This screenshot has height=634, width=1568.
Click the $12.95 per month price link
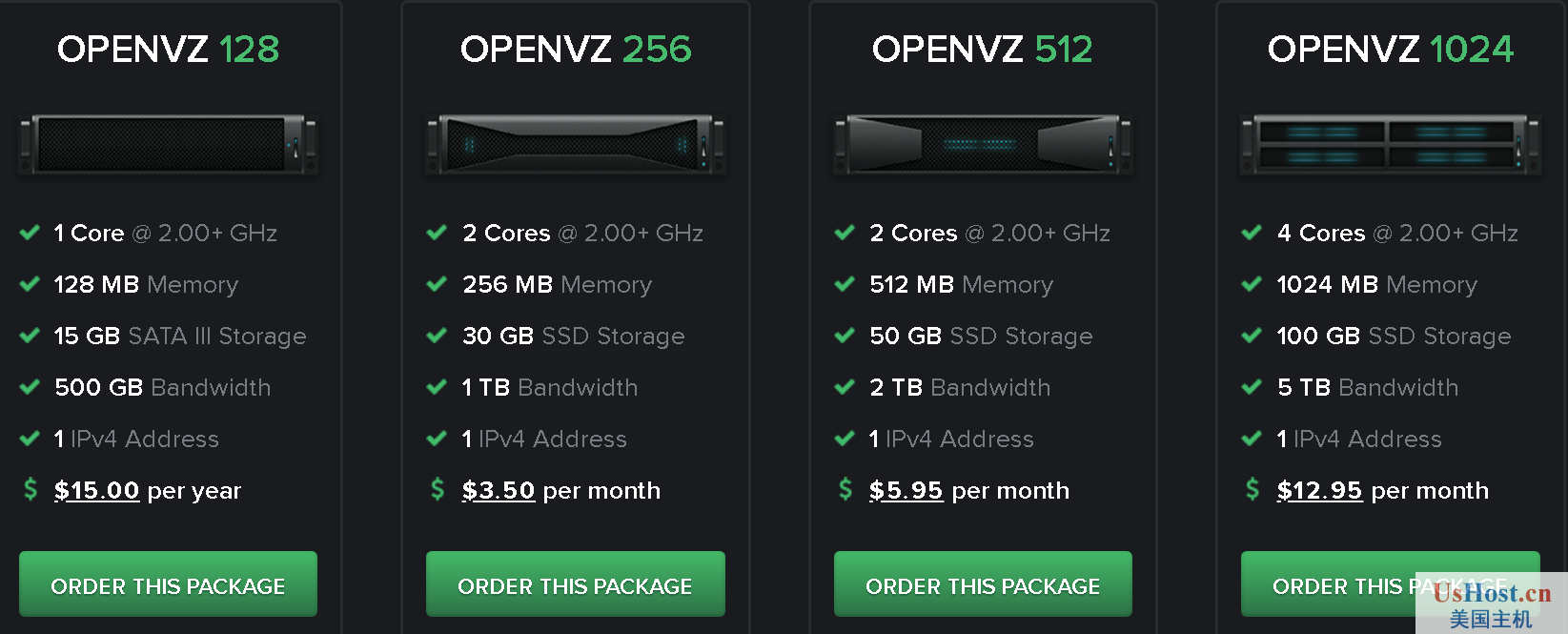1319,491
